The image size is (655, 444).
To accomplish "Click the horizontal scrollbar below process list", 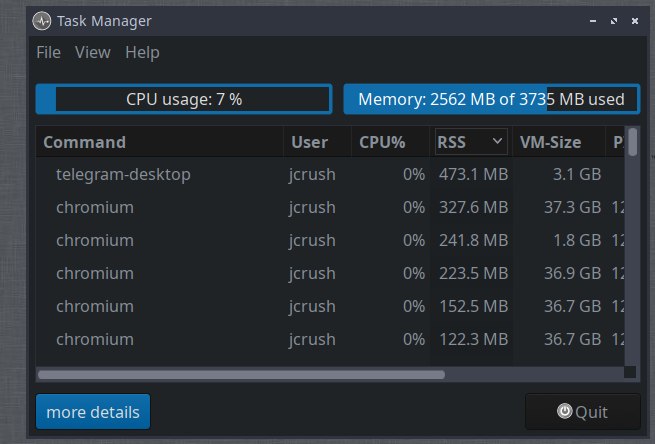I will click(240, 375).
